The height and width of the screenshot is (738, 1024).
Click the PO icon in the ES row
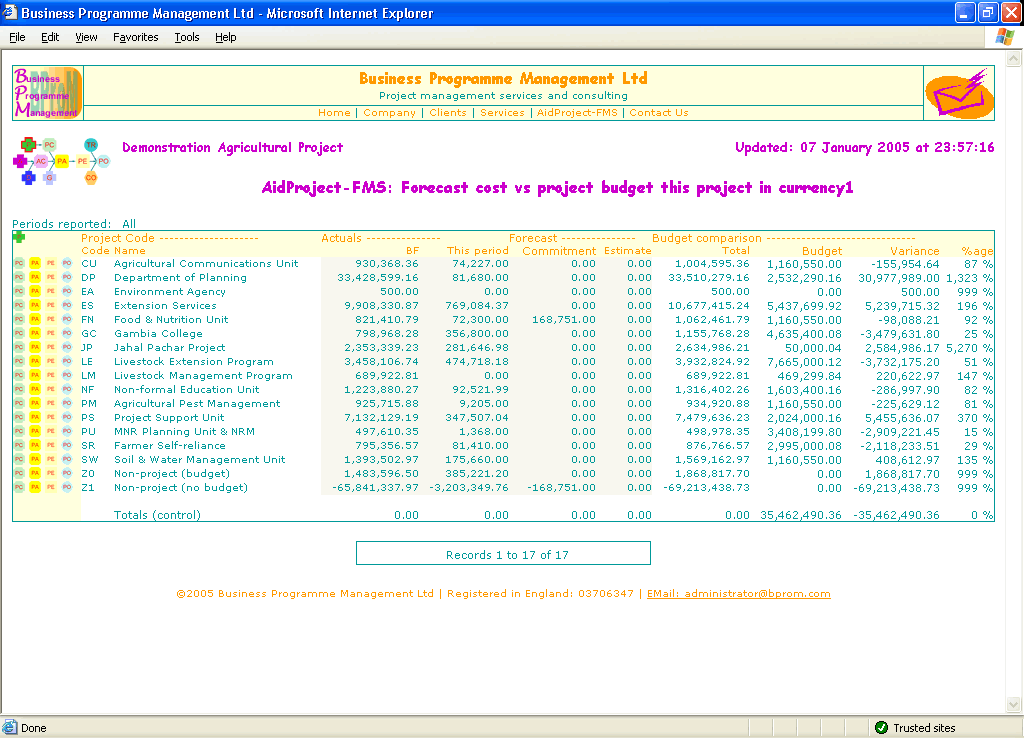tap(67, 305)
